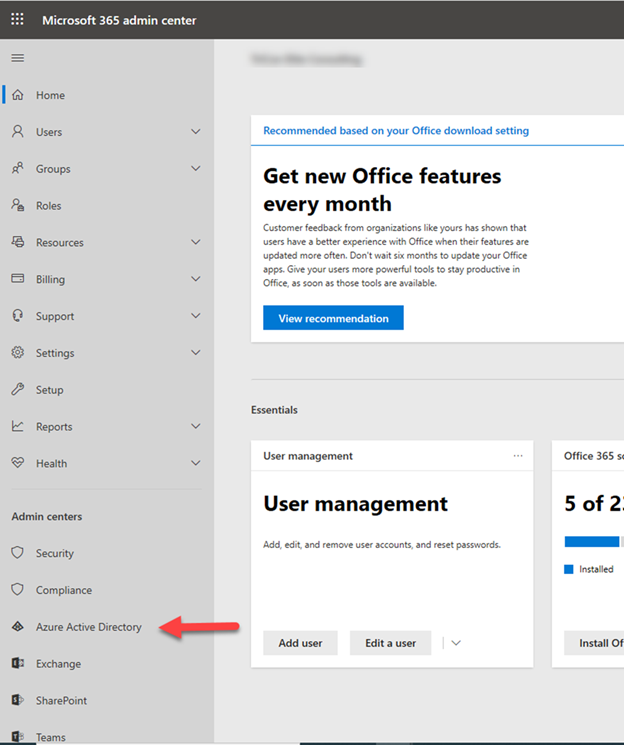Click the Compliance shield icon
Image resolution: width=624 pixels, height=745 pixels.
click(x=18, y=590)
